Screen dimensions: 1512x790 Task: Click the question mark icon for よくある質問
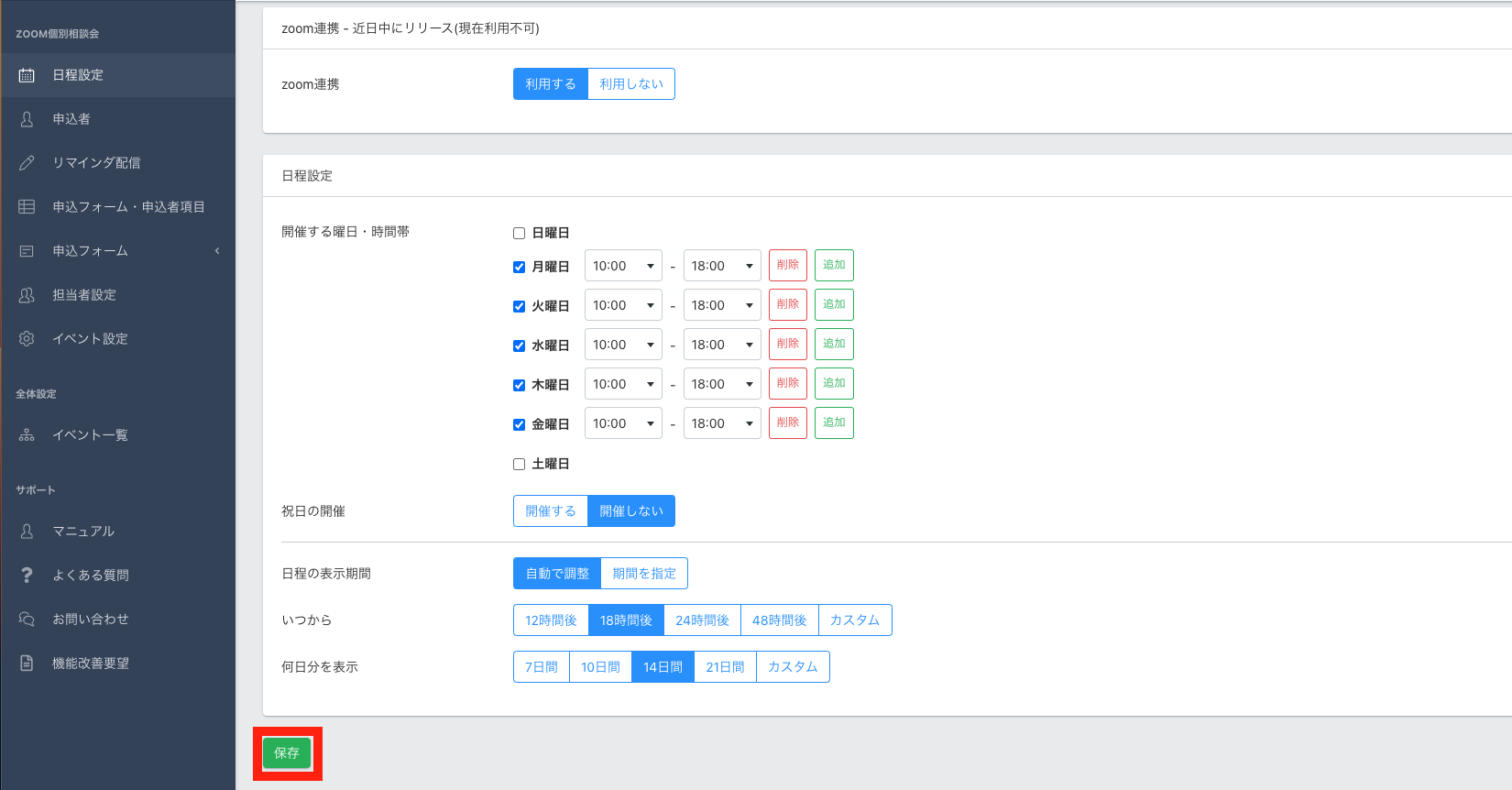tap(27, 576)
